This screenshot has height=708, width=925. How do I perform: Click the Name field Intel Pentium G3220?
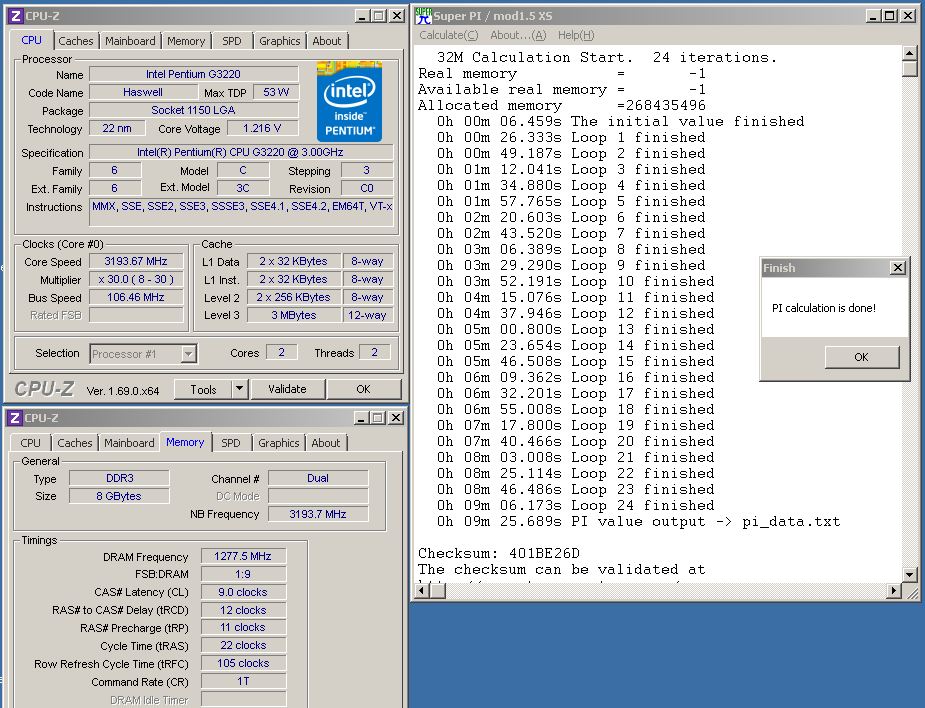[x=193, y=74]
